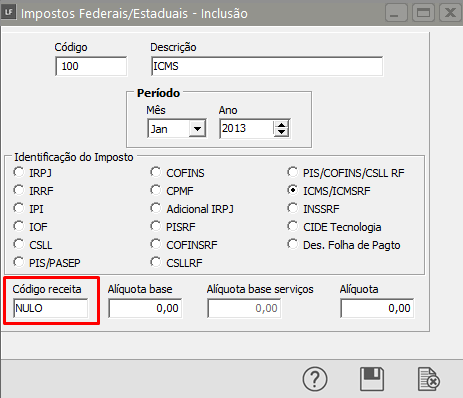This screenshot has height=398, width=463.
Task: Maximize the Impostos Federais/Estaduais window
Action: pos(423,13)
